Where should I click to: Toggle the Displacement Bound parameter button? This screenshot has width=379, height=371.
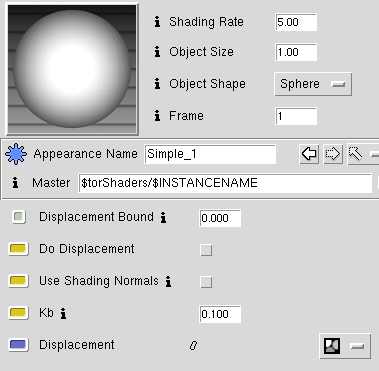(x=19, y=217)
